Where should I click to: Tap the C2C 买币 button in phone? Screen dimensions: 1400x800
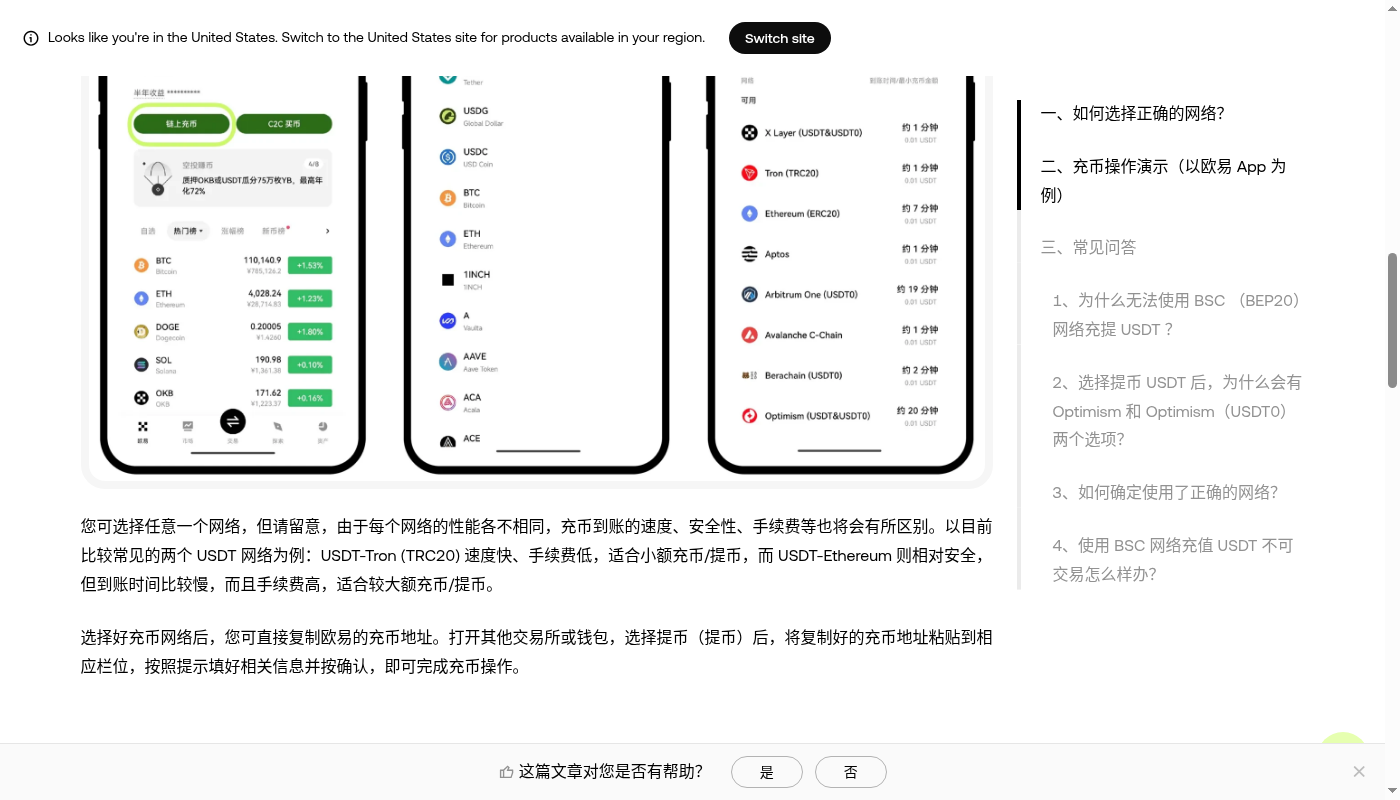pos(284,124)
